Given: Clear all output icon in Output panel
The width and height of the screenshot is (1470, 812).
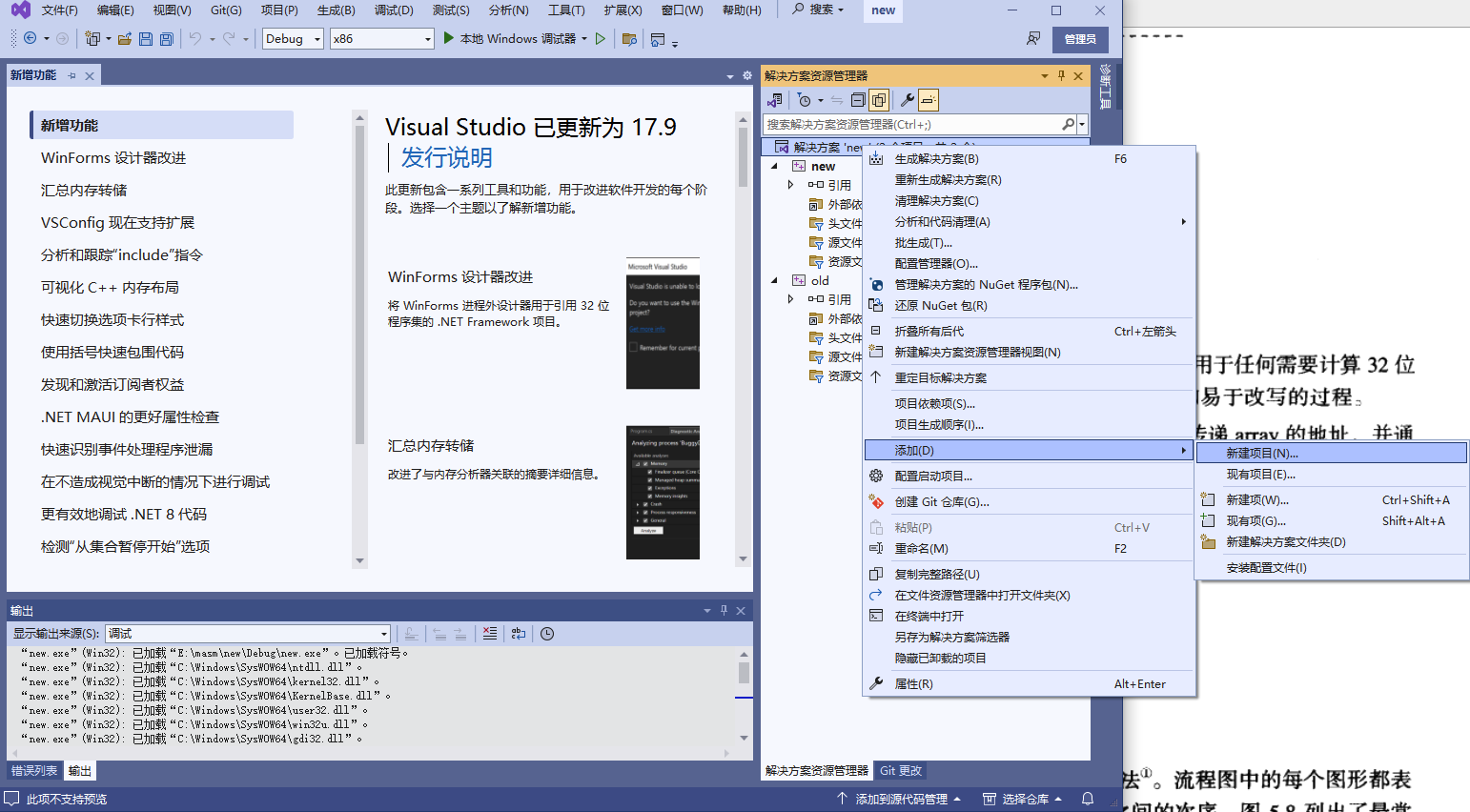Looking at the screenshot, I should (x=490, y=634).
